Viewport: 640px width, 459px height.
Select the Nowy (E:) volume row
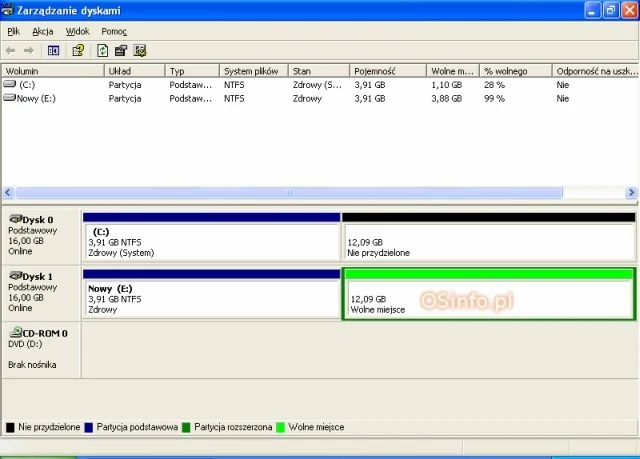(34, 98)
